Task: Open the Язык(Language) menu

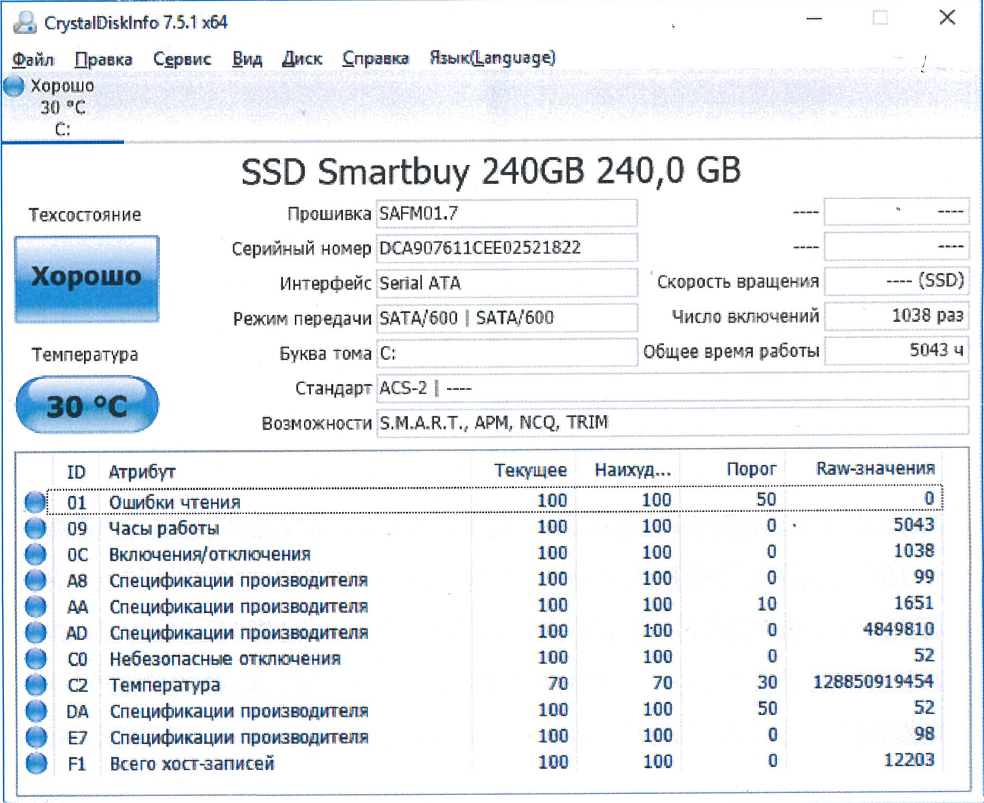Action: click(x=492, y=59)
